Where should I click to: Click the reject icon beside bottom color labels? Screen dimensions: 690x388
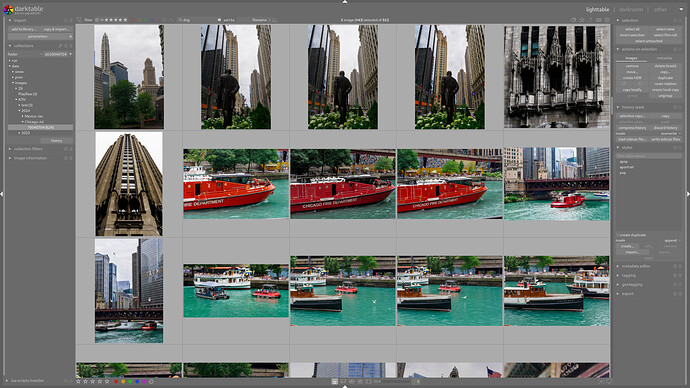(x=151, y=381)
